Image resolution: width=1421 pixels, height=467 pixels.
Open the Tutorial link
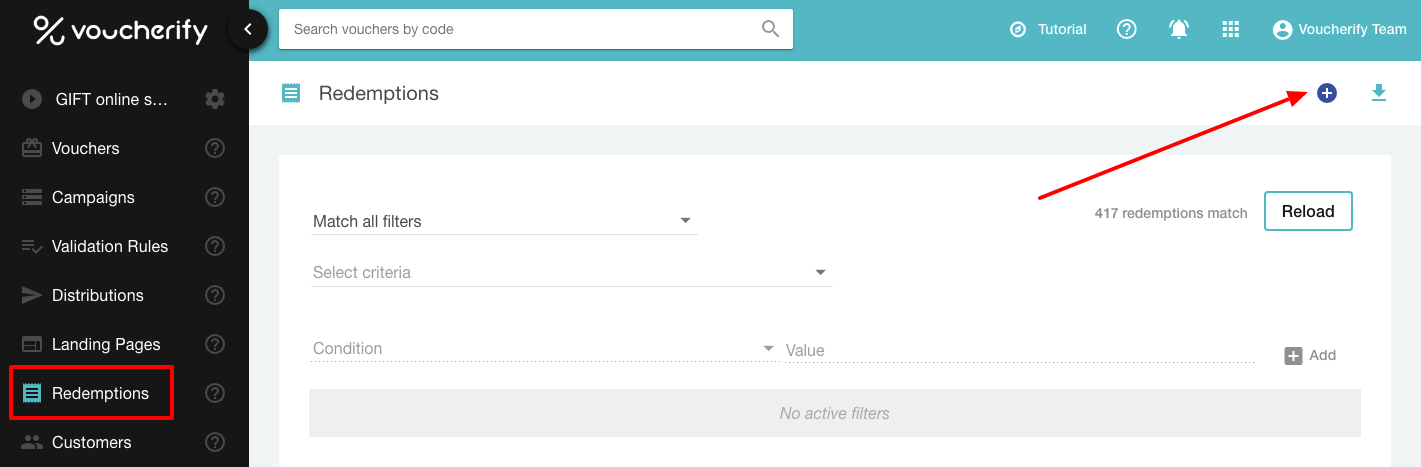click(1049, 29)
